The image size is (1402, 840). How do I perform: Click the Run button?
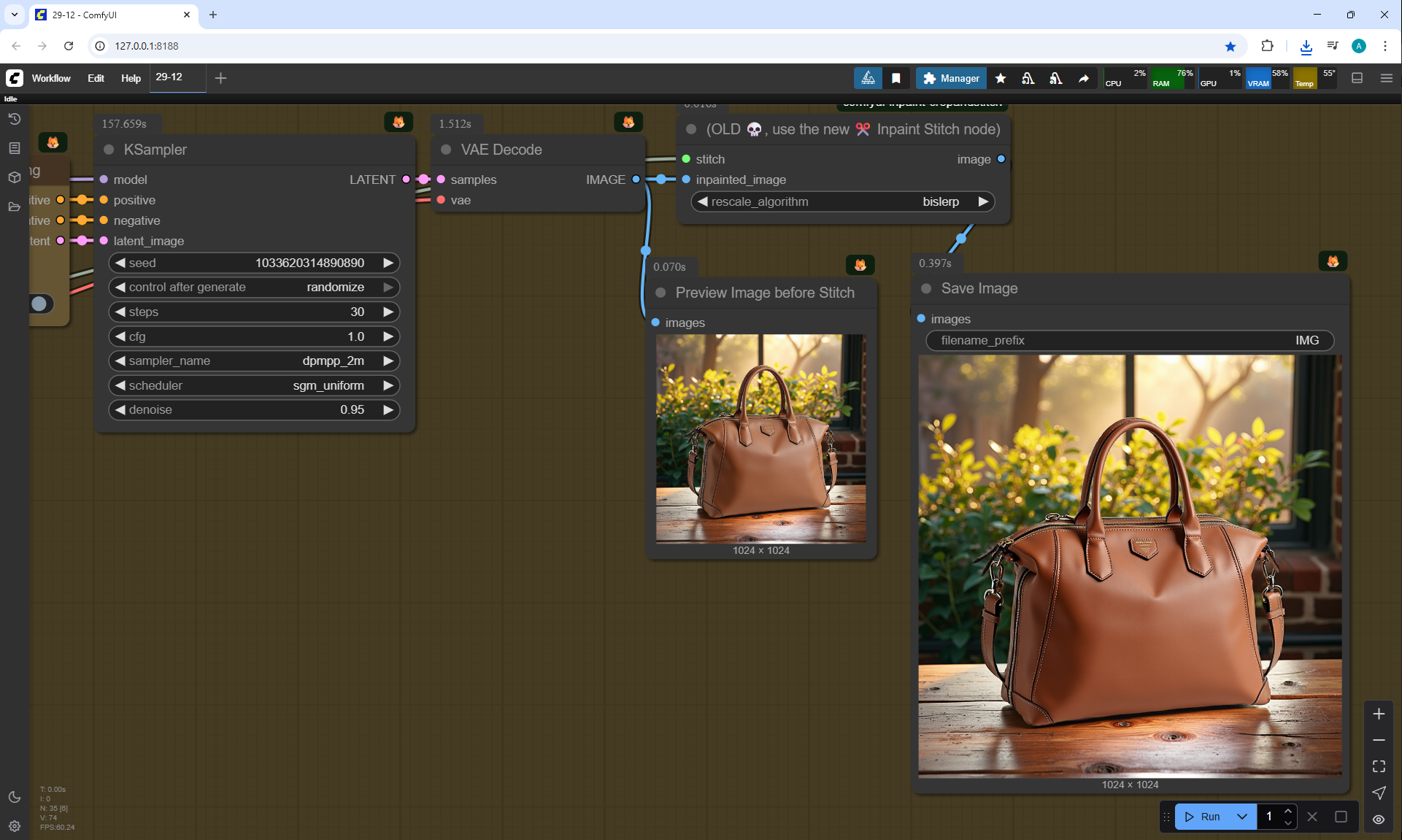coord(1203,817)
